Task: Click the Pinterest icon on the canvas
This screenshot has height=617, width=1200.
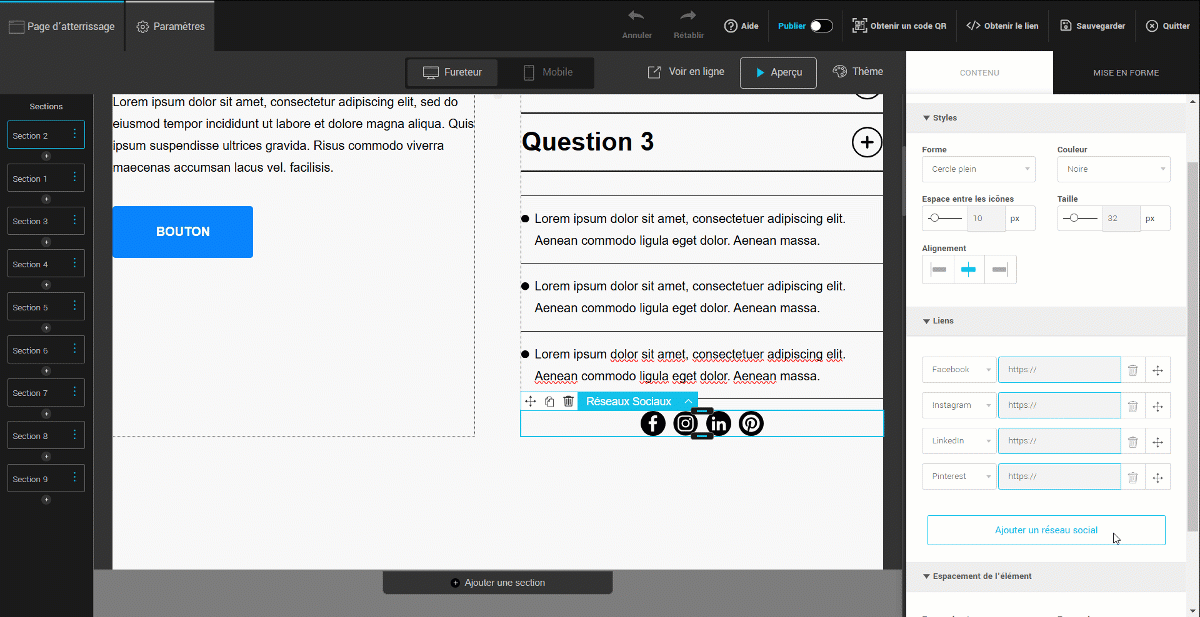Action: click(x=751, y=424)
